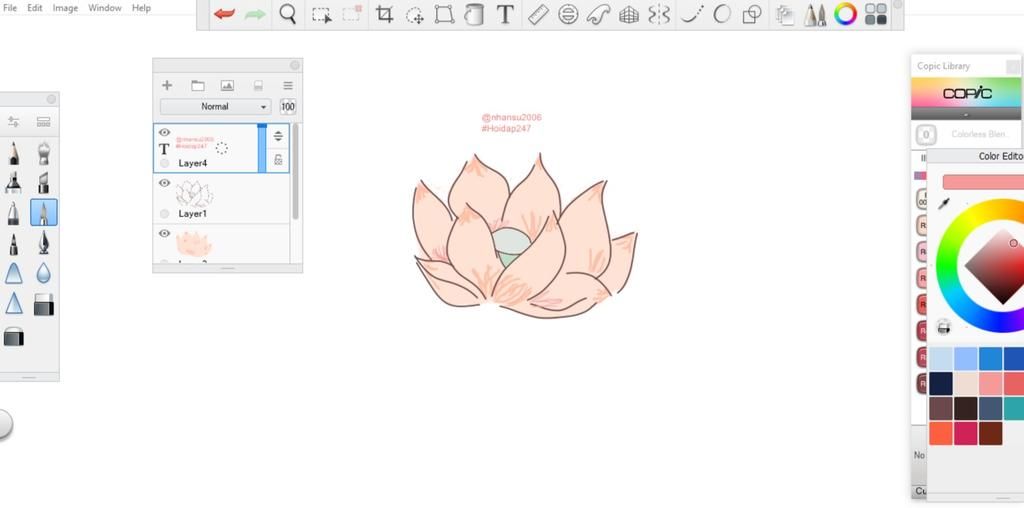Select the crimson red palette swatch
The width and height of the screenshot is (1024, 508).
[x=966, y=434]
